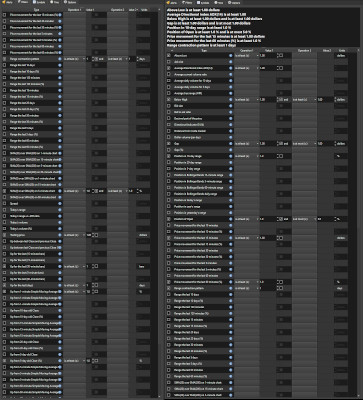Open Operation 1 dropdown for Above Lows
363x400 pixels.
(247, 56)
